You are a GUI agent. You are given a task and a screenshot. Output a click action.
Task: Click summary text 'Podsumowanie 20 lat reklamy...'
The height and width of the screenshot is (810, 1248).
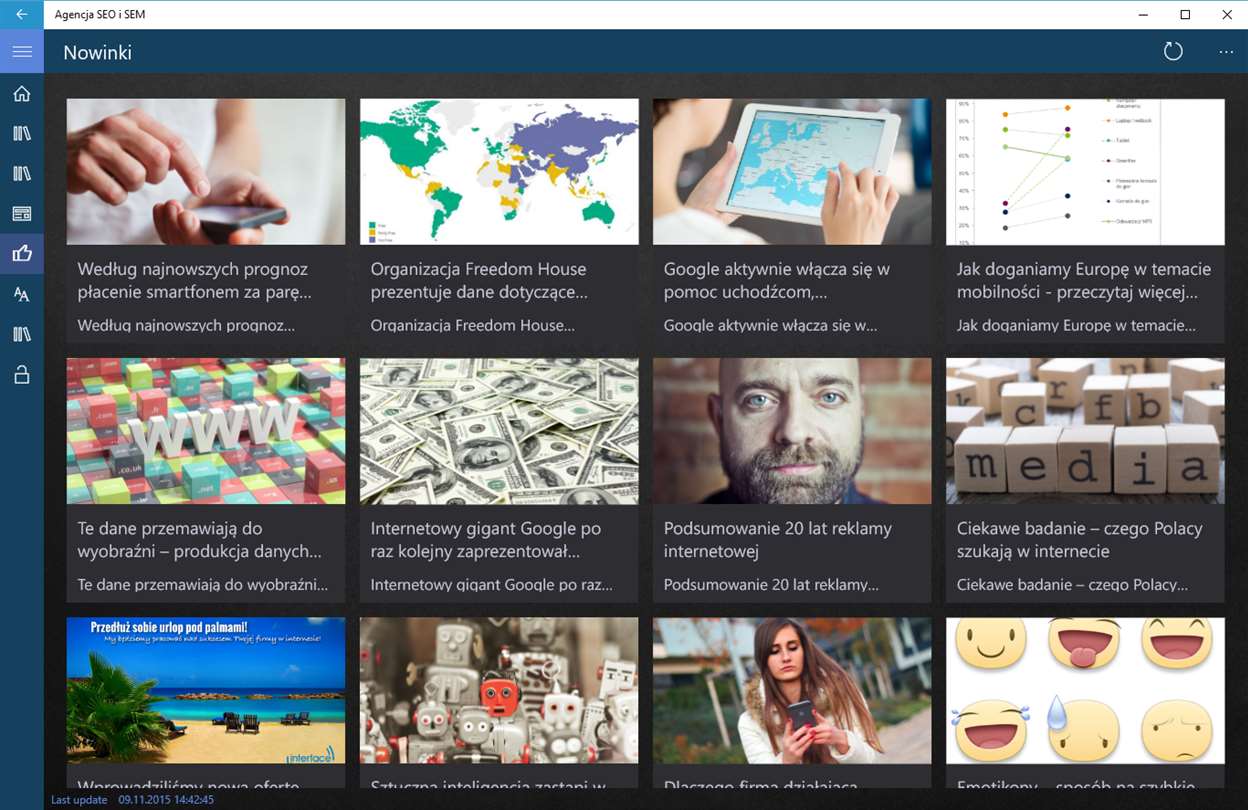(771, 584)
